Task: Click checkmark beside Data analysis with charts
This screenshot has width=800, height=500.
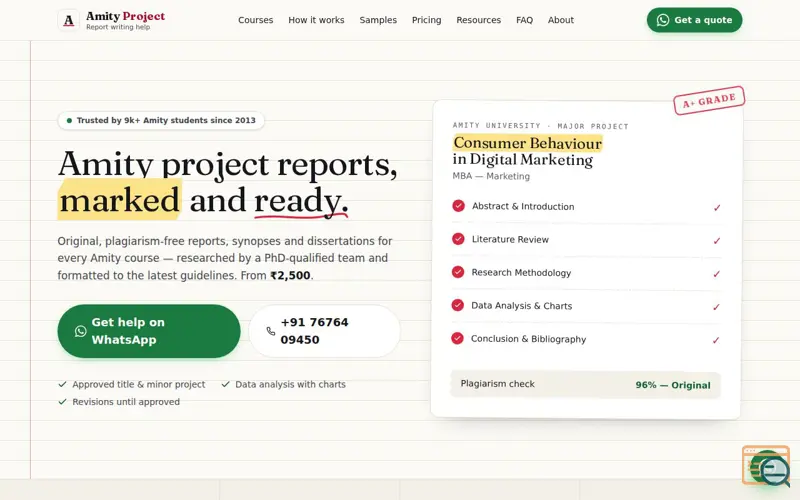Action: [x=226, y=384]
